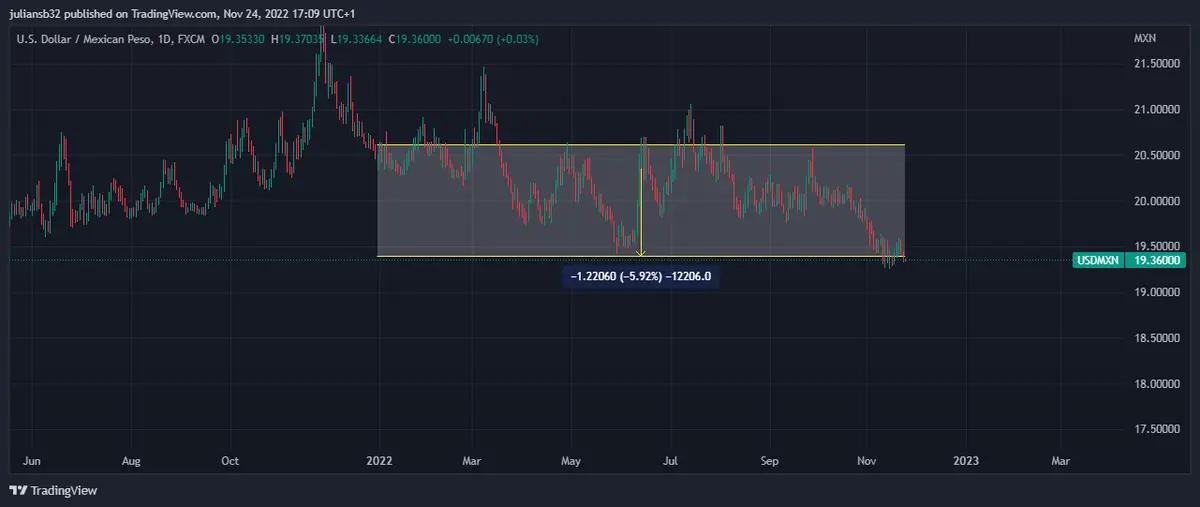Click the yellow measurement arrow tip
This screenshot has width=1200, height=507.
click(641, 254)
